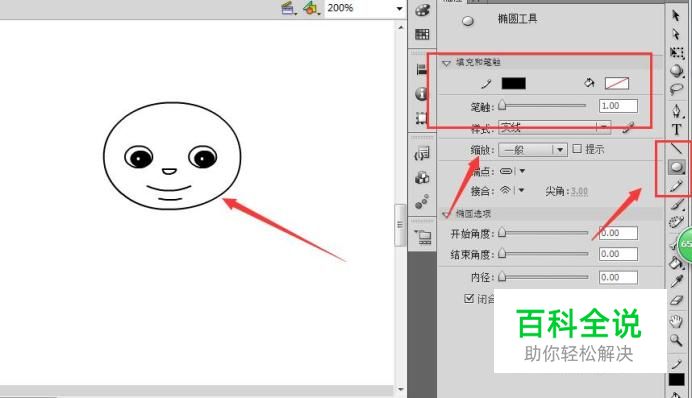
Task: Select the Text tool
Action: coord(676,129)
